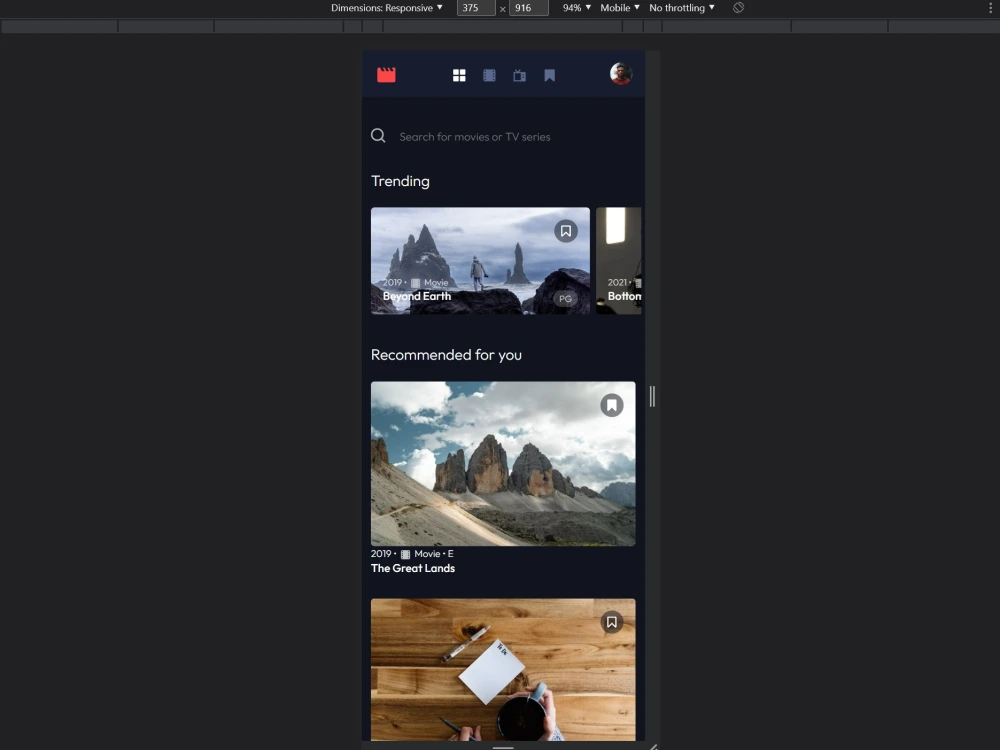The width and height of the screenshot is (1000, 750).
Task: Click the viewport width field showing 375
Action: tap(475, 7)
